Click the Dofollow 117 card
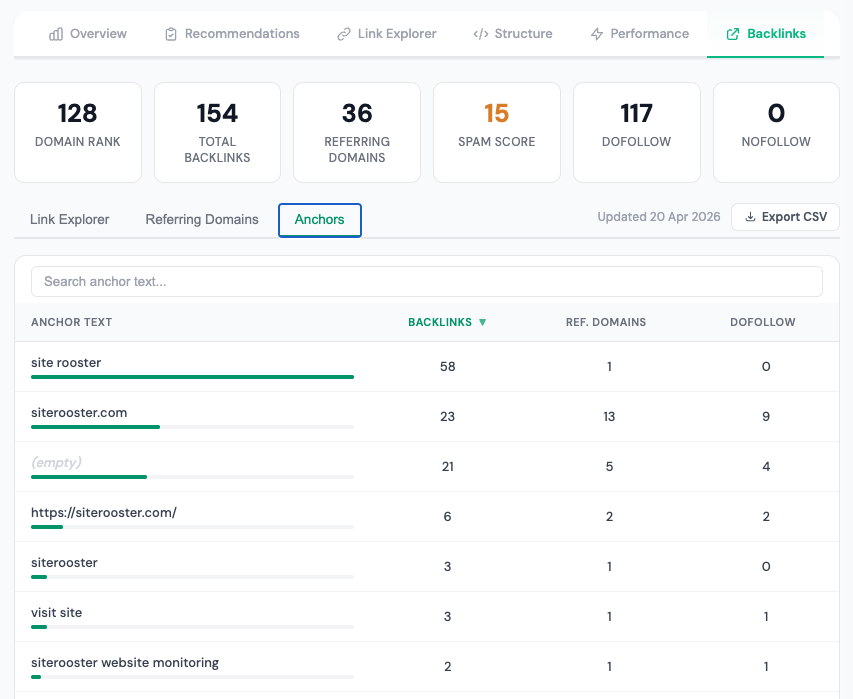The image size is (853, 699). (x=636, y=132)
